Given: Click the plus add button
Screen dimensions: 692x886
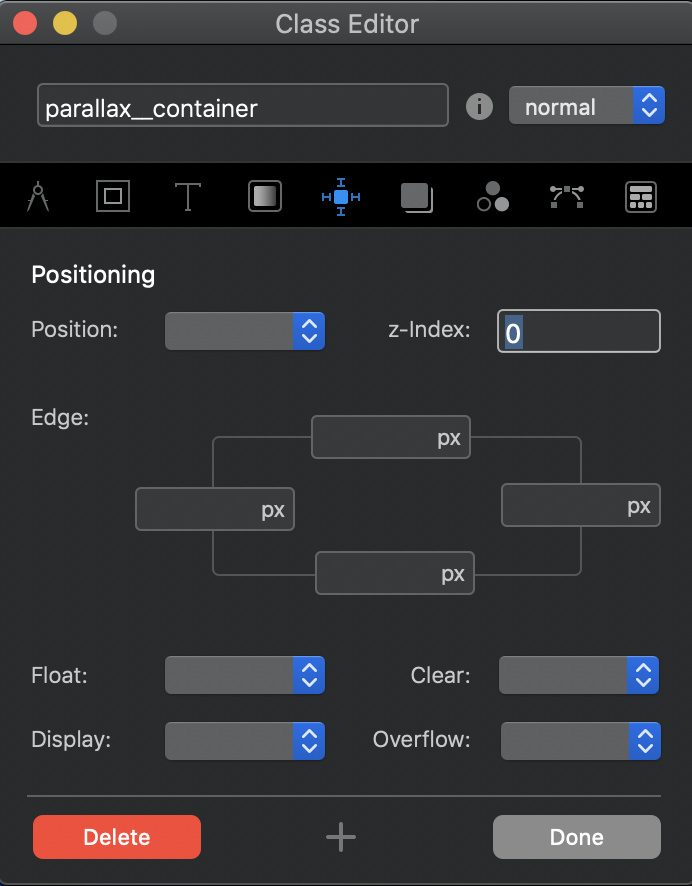Looking at the screenshot, I should coord(341,837).
